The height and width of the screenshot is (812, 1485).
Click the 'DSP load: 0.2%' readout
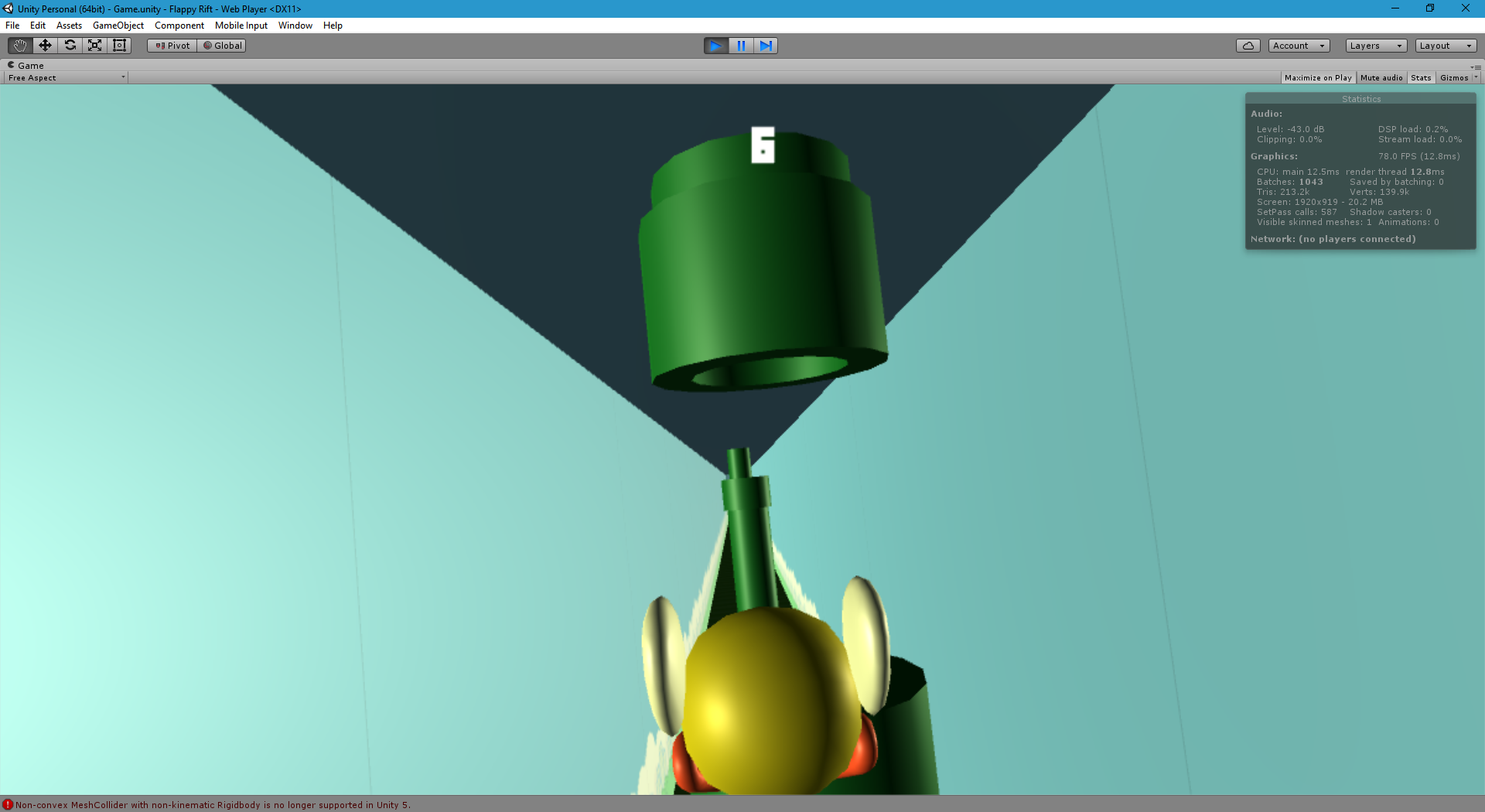tap(1413, 129)
